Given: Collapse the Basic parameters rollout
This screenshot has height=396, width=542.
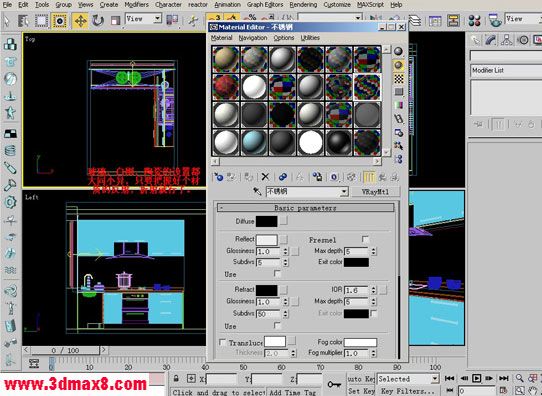Looking at the screenshot, I should click(305, 208).
